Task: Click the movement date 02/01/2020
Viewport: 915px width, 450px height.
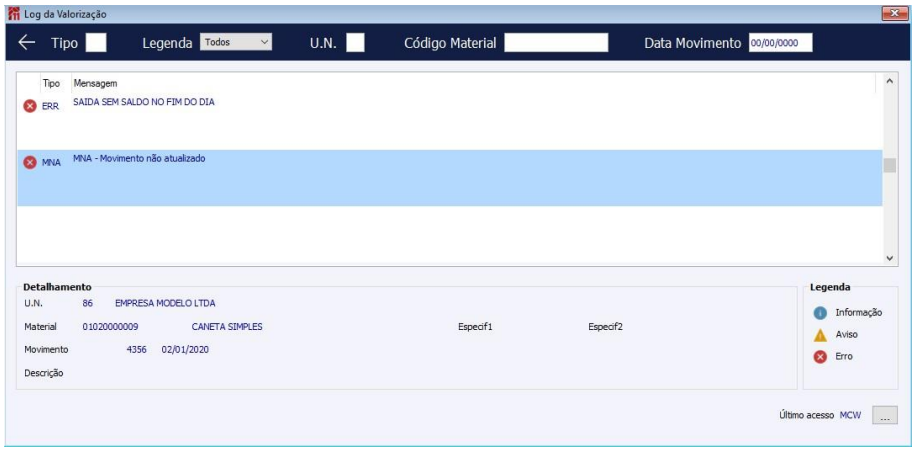Action: coord(185,350)
